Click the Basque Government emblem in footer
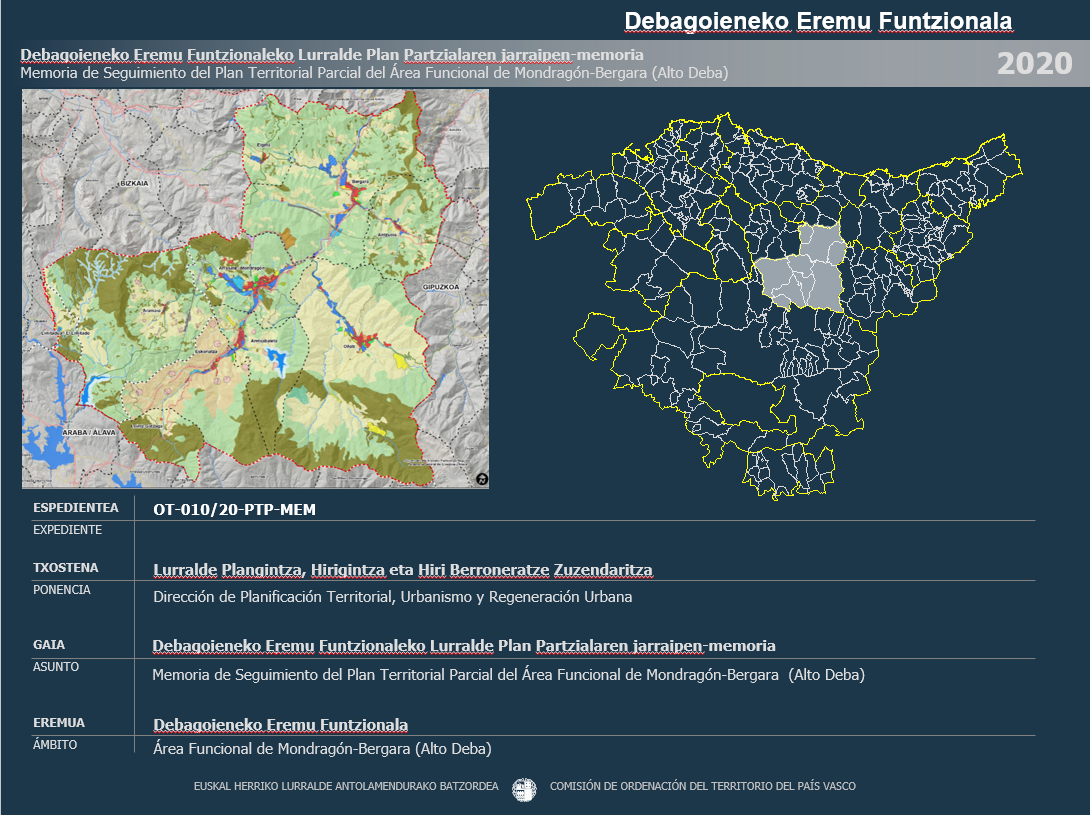The image size is (1090, 815). [524, 789]
